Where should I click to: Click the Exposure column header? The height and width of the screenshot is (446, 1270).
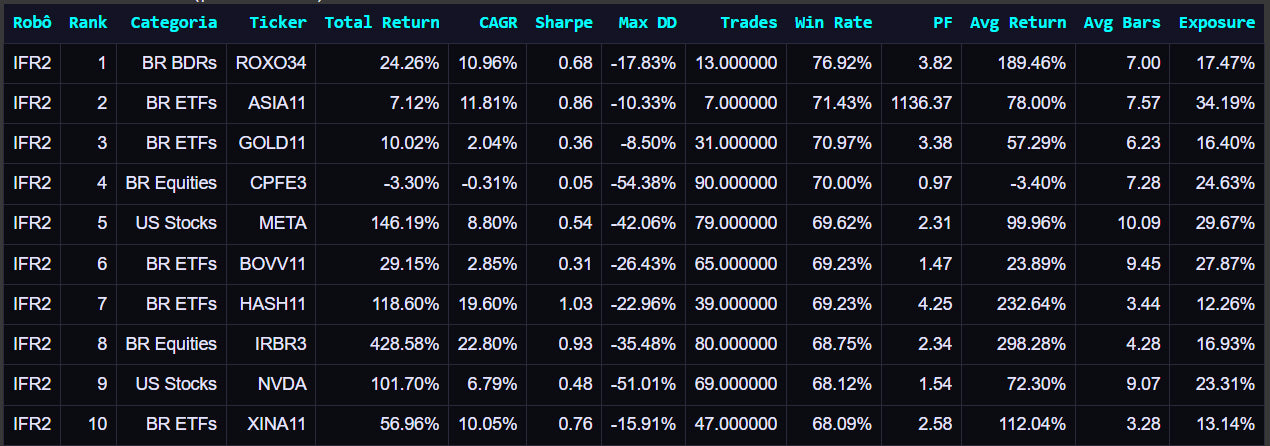(x=1216, y=23)
